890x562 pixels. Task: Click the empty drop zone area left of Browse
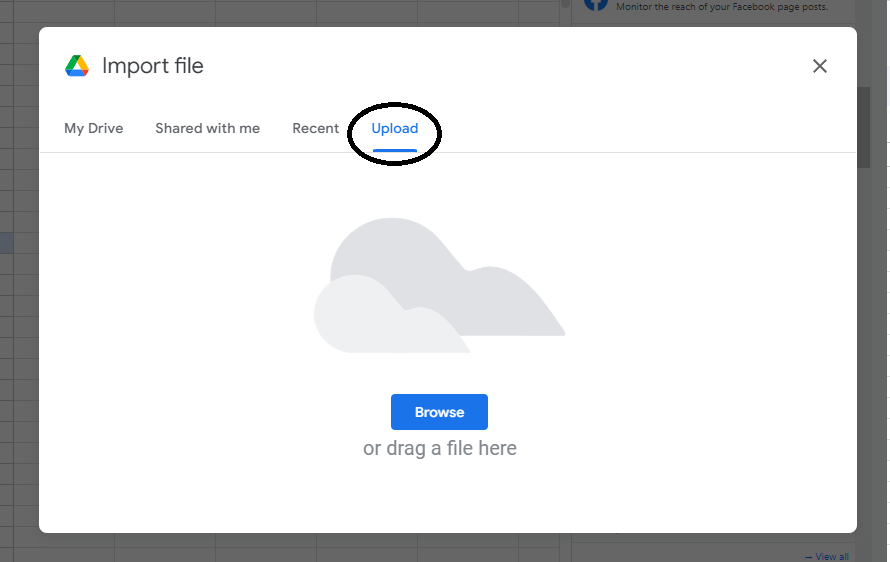point(200,412)
